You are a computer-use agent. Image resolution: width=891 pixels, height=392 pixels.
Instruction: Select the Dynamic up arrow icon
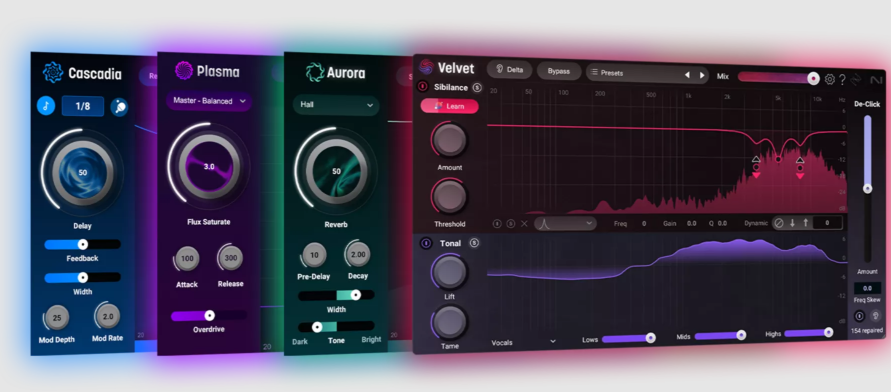[805, 223]
